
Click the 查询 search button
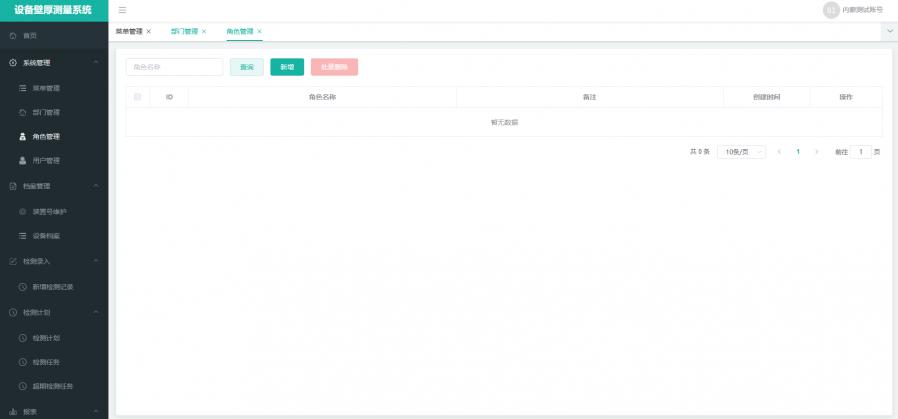[246, 67]
